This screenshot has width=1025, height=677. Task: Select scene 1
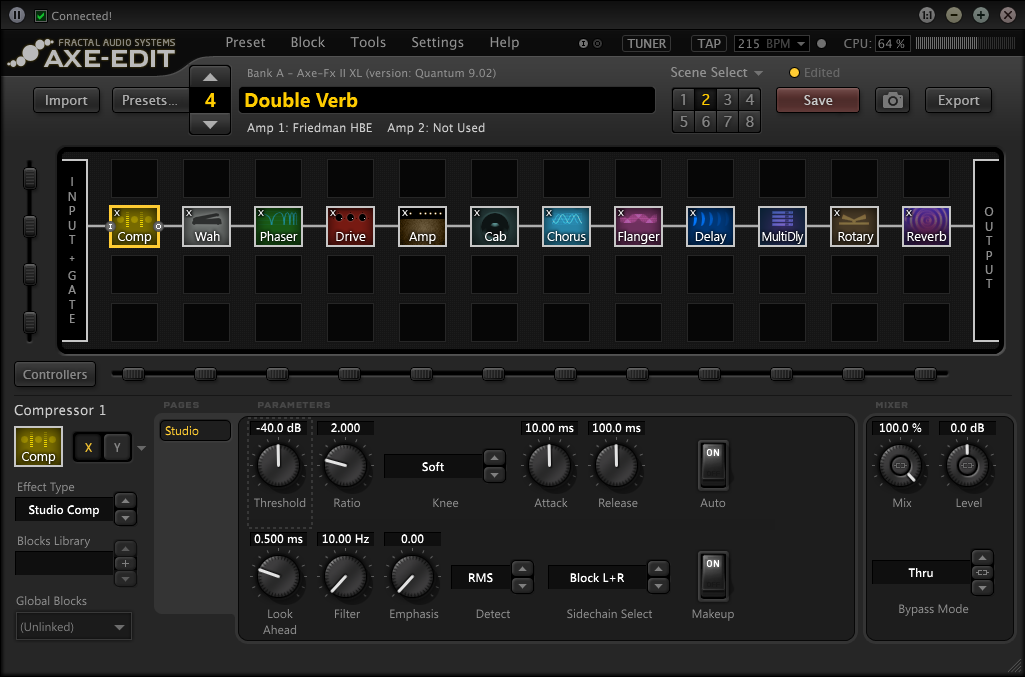tap(683, 99)
